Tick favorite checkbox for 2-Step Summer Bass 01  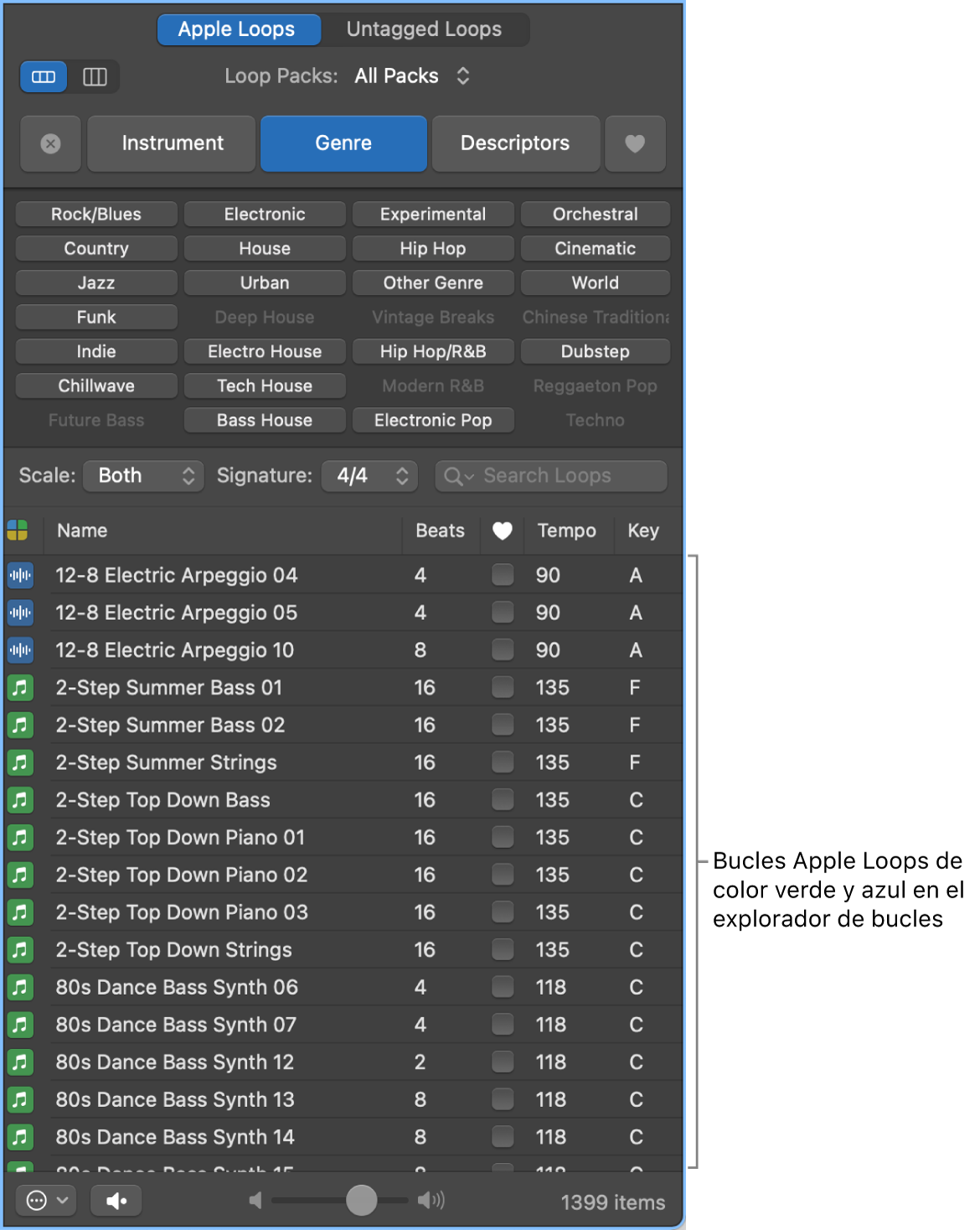pyautogui.click(x=503, y=688)
